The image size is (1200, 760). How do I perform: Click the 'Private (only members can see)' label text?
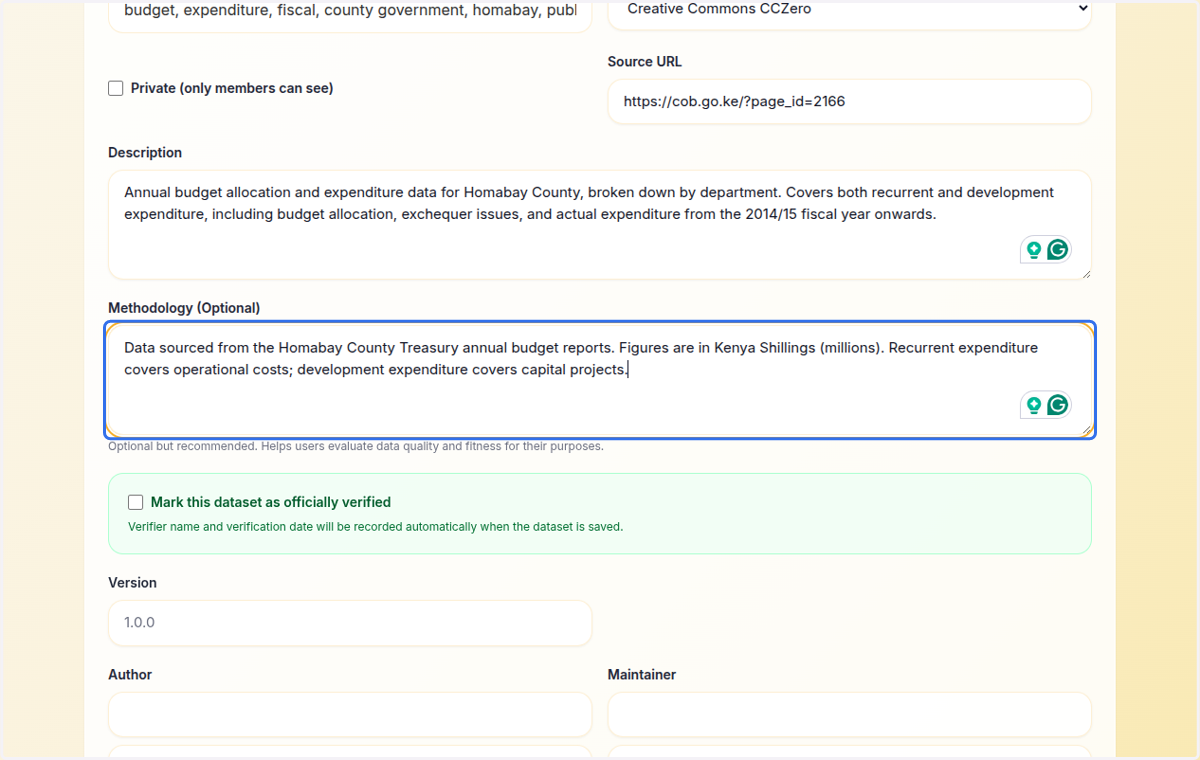click(x=232, y=88)
